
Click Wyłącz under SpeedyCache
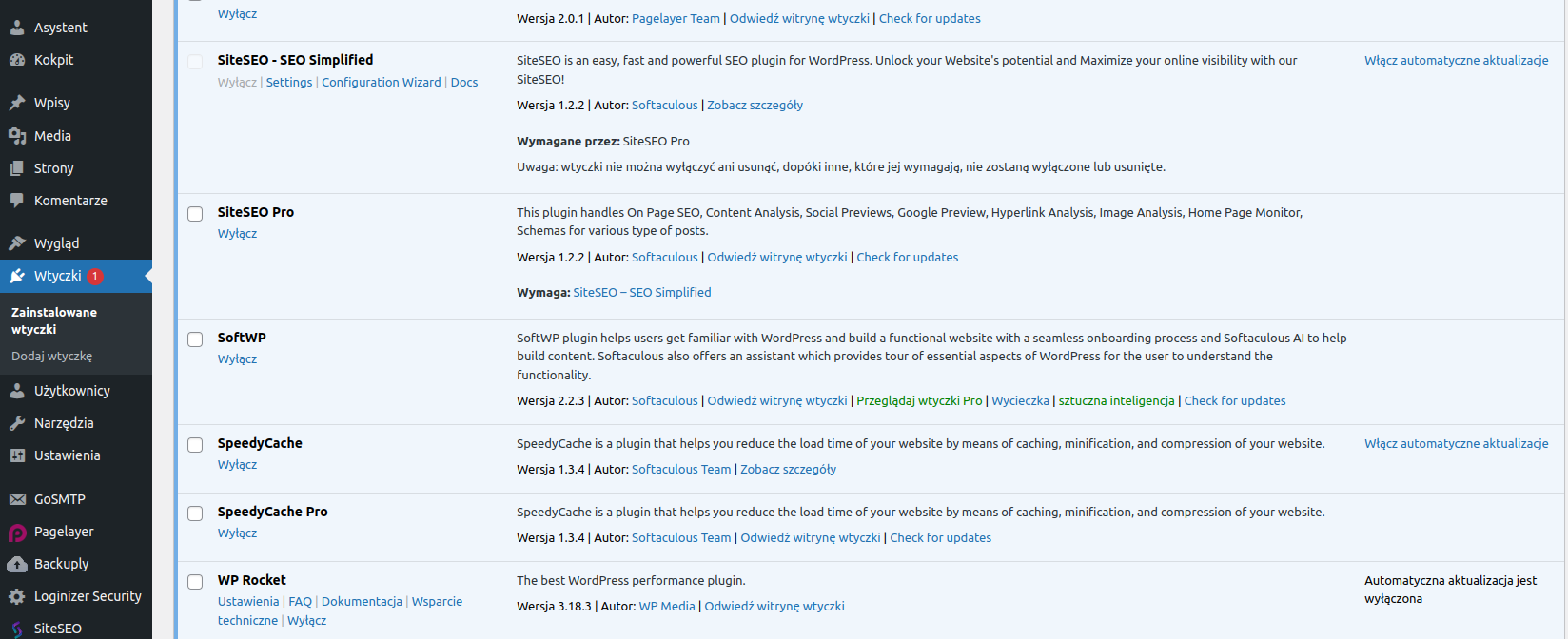(237, 465)
